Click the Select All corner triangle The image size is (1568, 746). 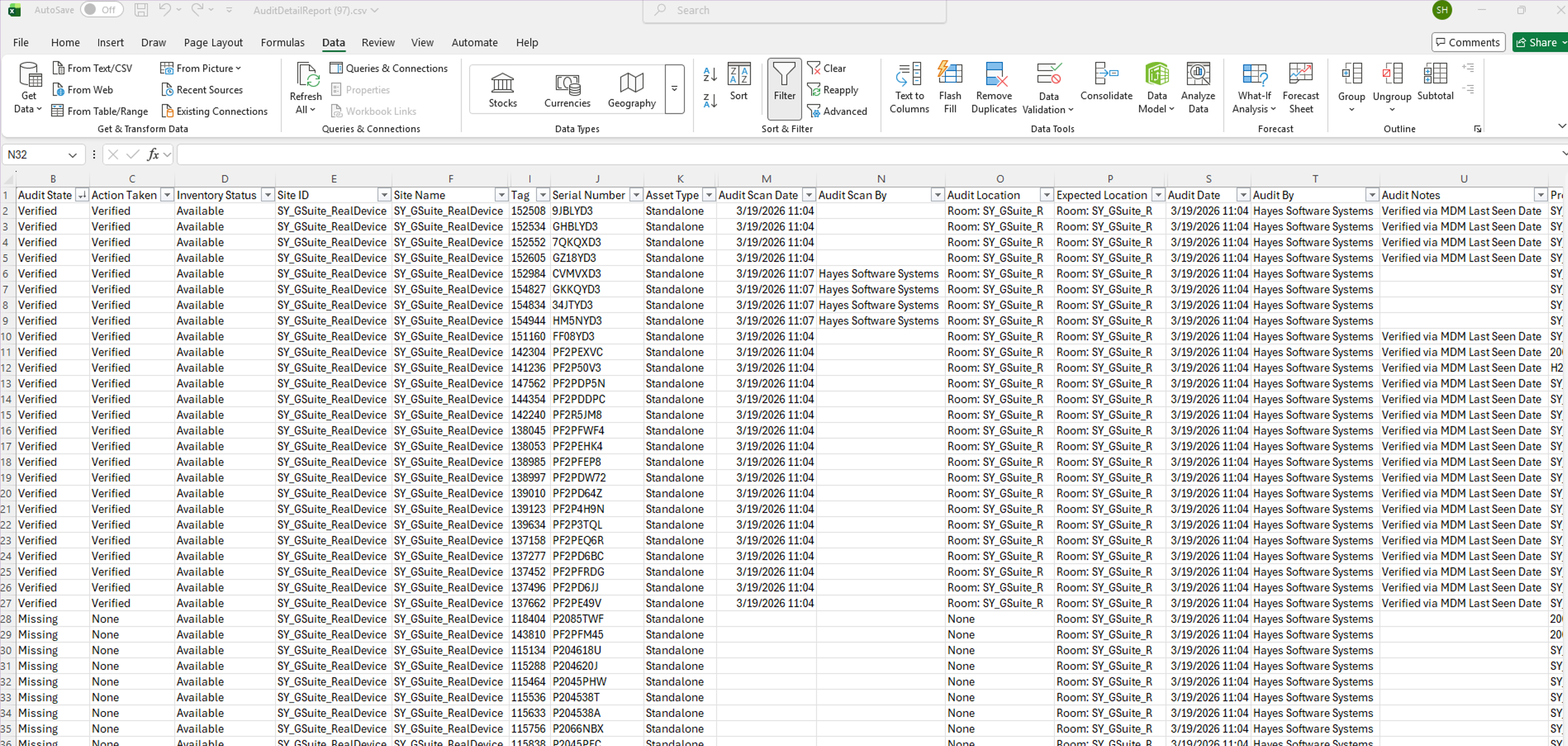[8, 179]
